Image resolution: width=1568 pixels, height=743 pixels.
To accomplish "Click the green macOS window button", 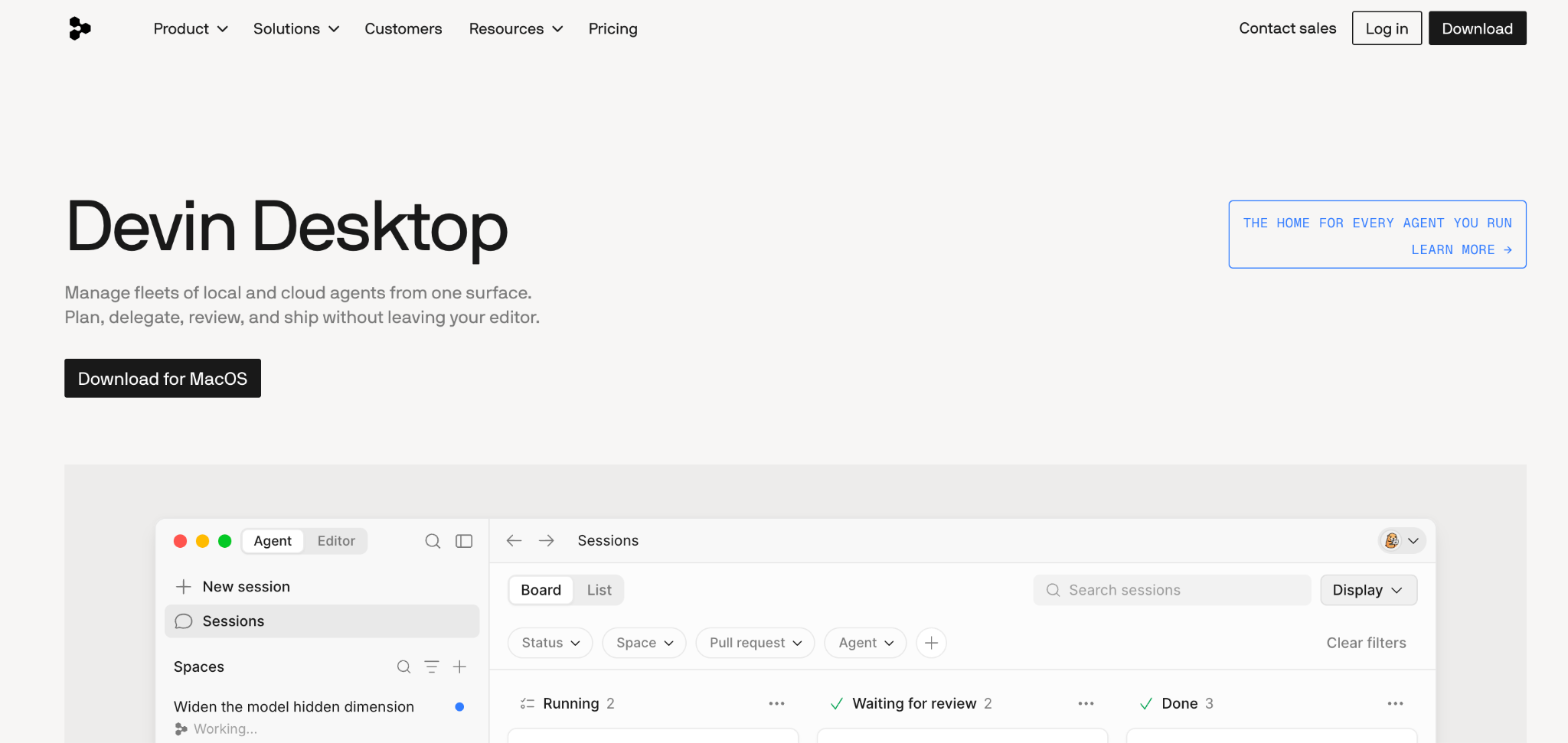I will click(224, 541).
